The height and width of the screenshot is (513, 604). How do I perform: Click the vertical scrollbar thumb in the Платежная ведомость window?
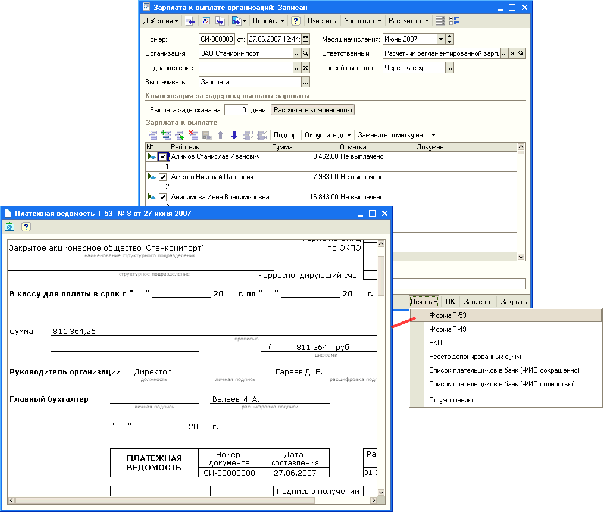[x=381, y=276]
